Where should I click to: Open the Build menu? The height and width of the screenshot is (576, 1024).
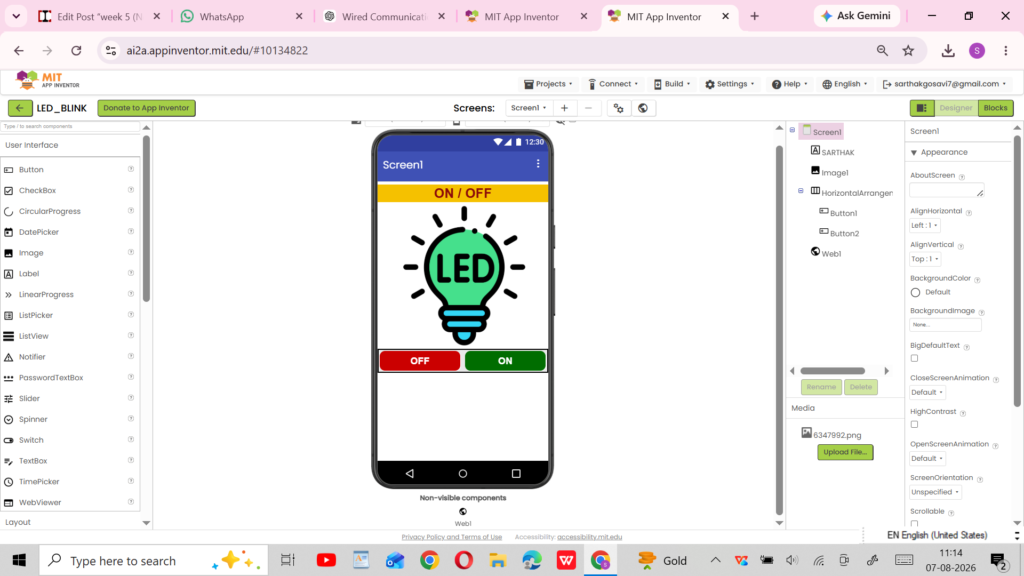672,84
